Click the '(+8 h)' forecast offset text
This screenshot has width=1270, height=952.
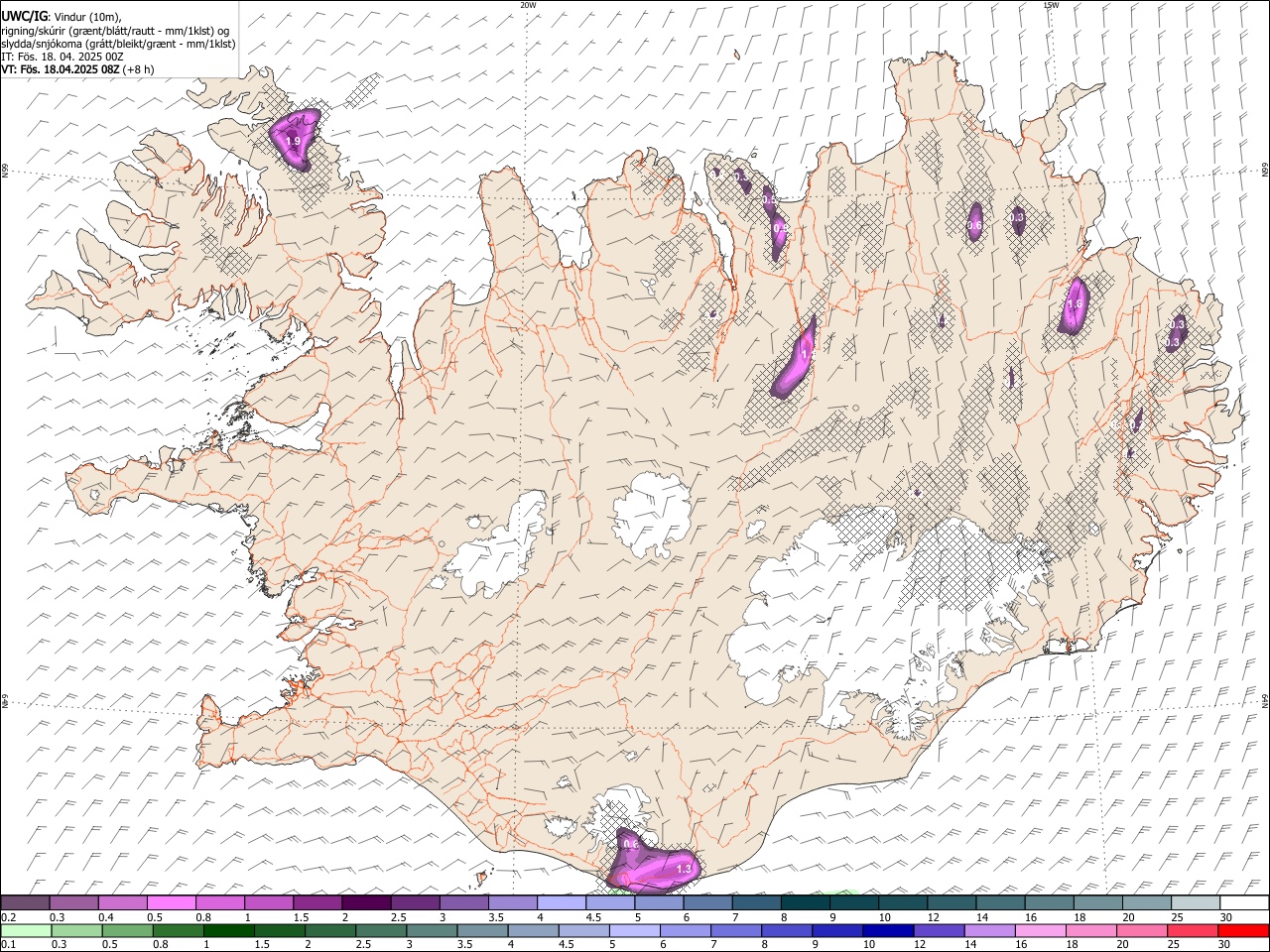pos(139,69)
